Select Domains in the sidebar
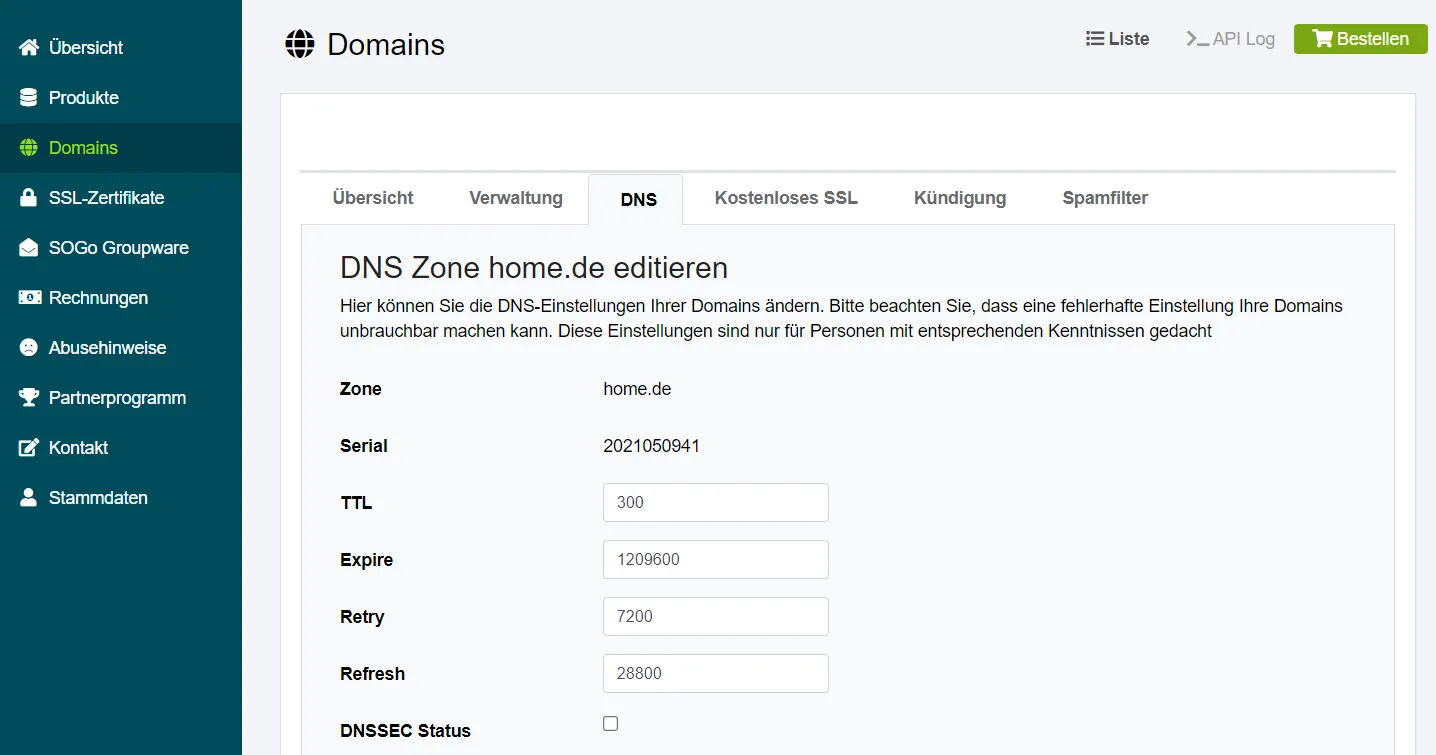 [x=121, y=147]
